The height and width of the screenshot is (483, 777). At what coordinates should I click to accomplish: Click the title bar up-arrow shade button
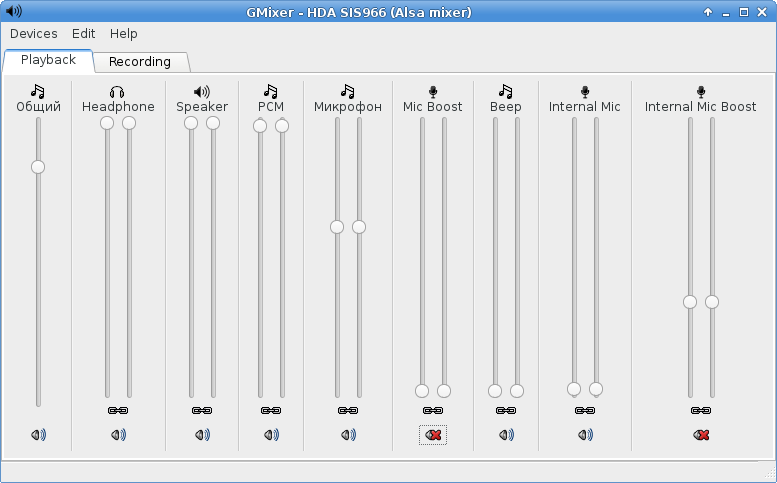point(708,12)
